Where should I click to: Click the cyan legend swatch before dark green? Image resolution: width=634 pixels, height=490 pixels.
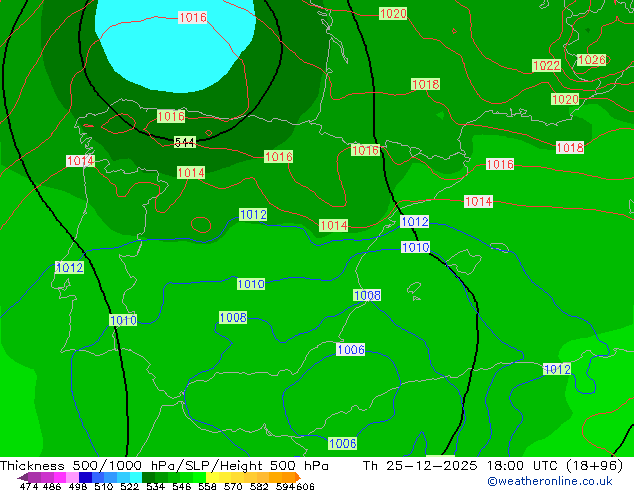(136, 477)
